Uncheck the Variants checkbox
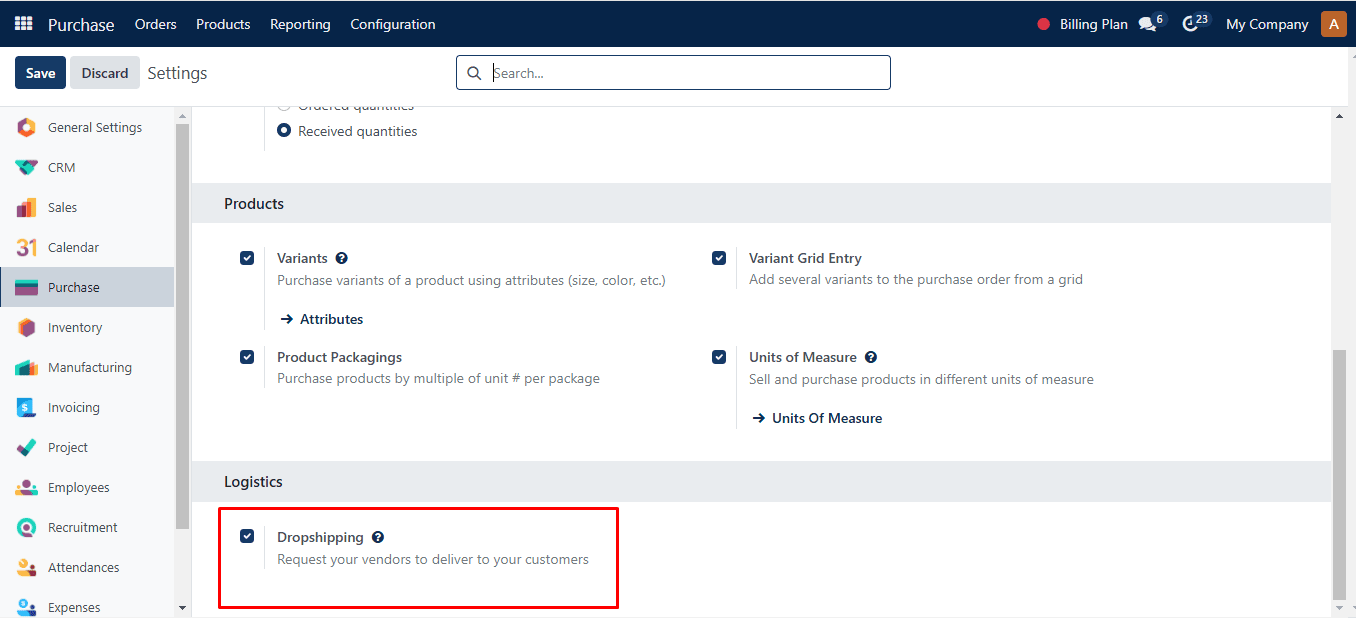This screenshot has height=618, width=1356. click(247, 258)
